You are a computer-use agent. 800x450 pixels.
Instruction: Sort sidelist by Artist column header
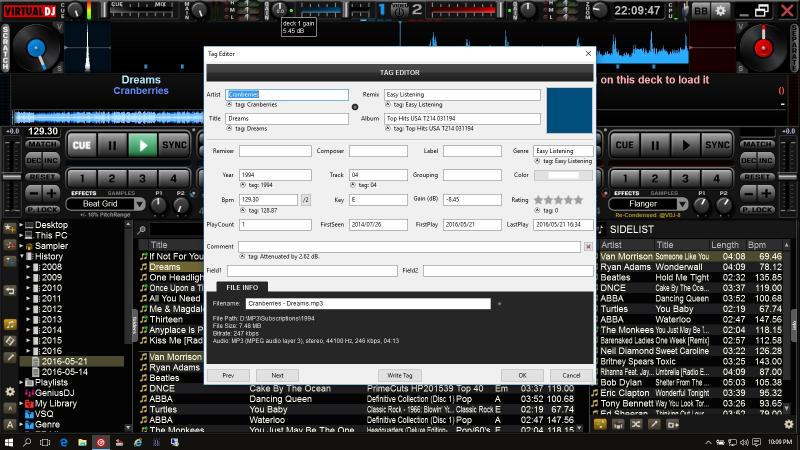click(x=626, y=245)
